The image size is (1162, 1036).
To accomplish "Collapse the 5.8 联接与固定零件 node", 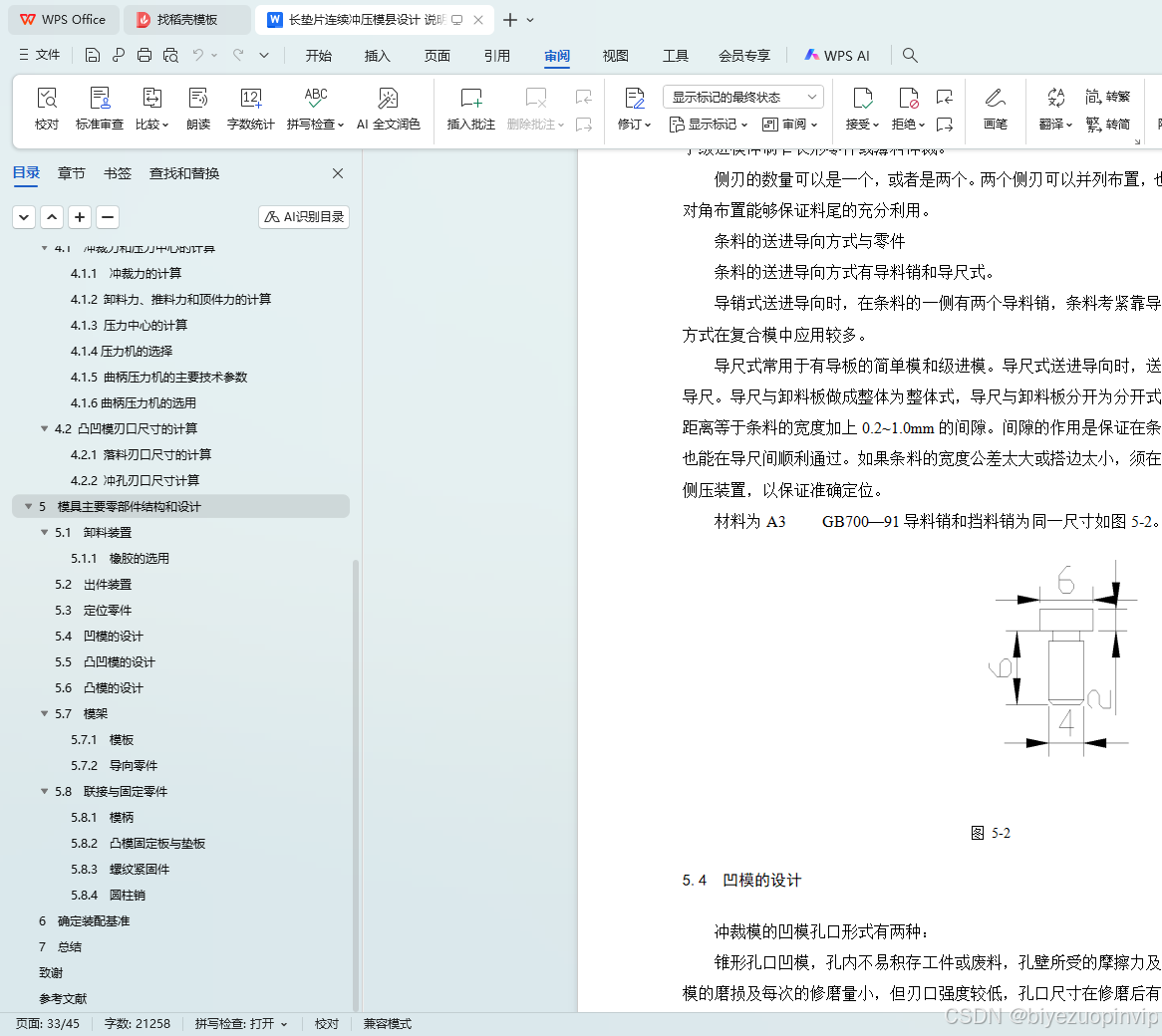I will click(x=45, y=792).
